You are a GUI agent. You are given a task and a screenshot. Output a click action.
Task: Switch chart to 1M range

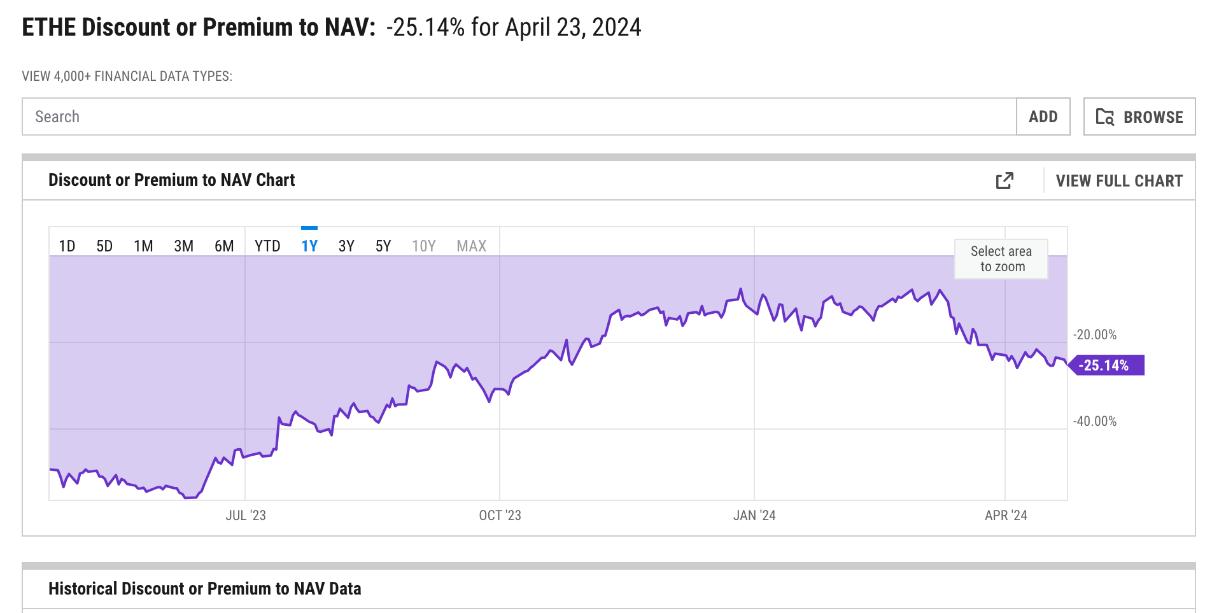click(143, 245)
